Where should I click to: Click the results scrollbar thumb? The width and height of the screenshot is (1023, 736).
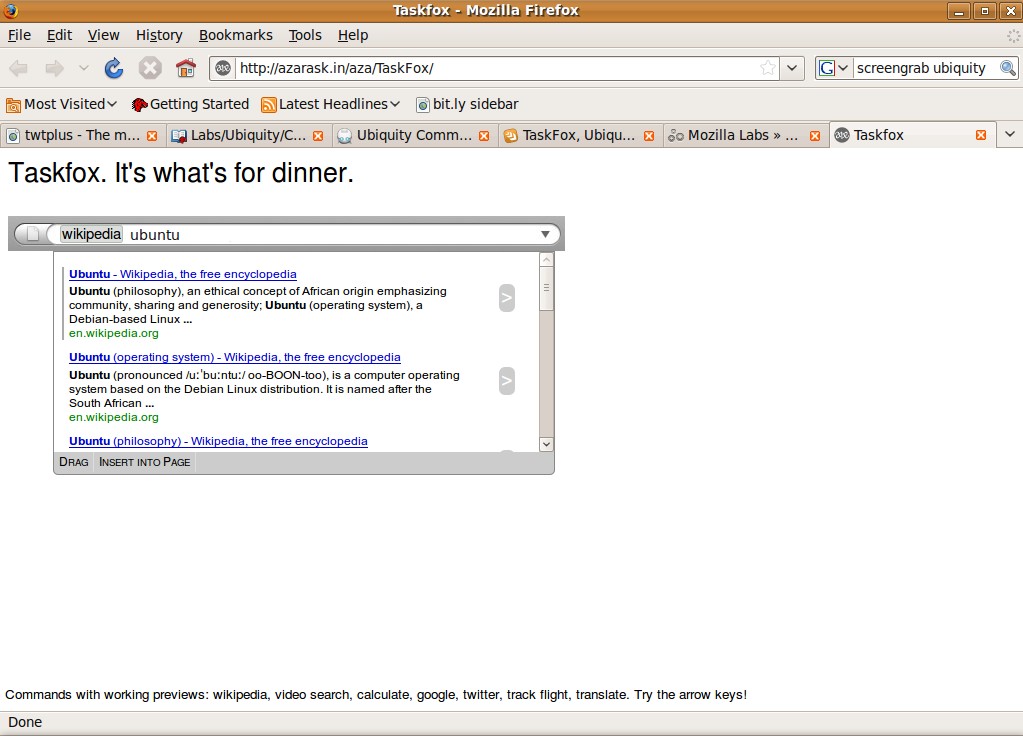pos(547,288)
